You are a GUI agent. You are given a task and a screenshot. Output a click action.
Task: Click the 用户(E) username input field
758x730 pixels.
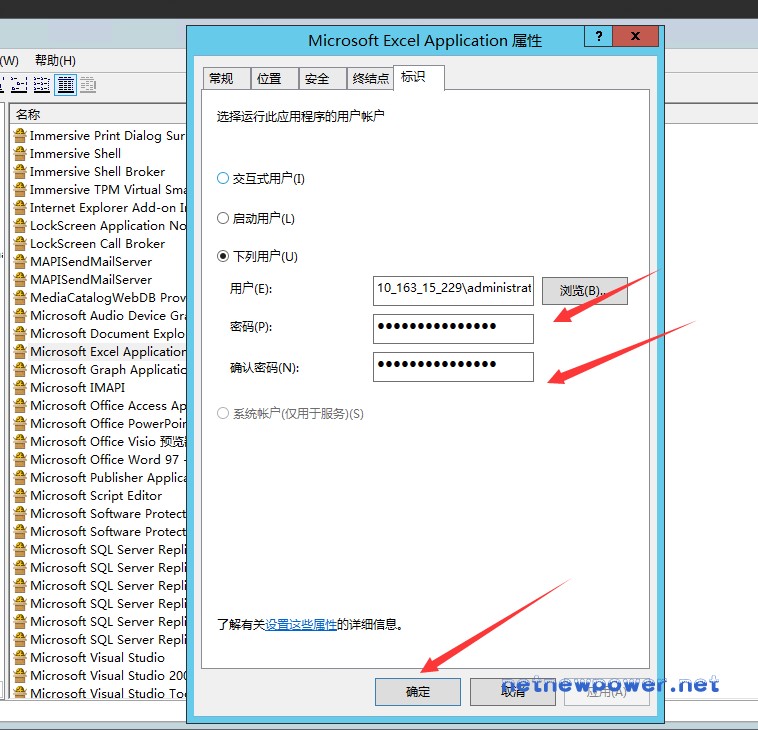pos(453,290)
